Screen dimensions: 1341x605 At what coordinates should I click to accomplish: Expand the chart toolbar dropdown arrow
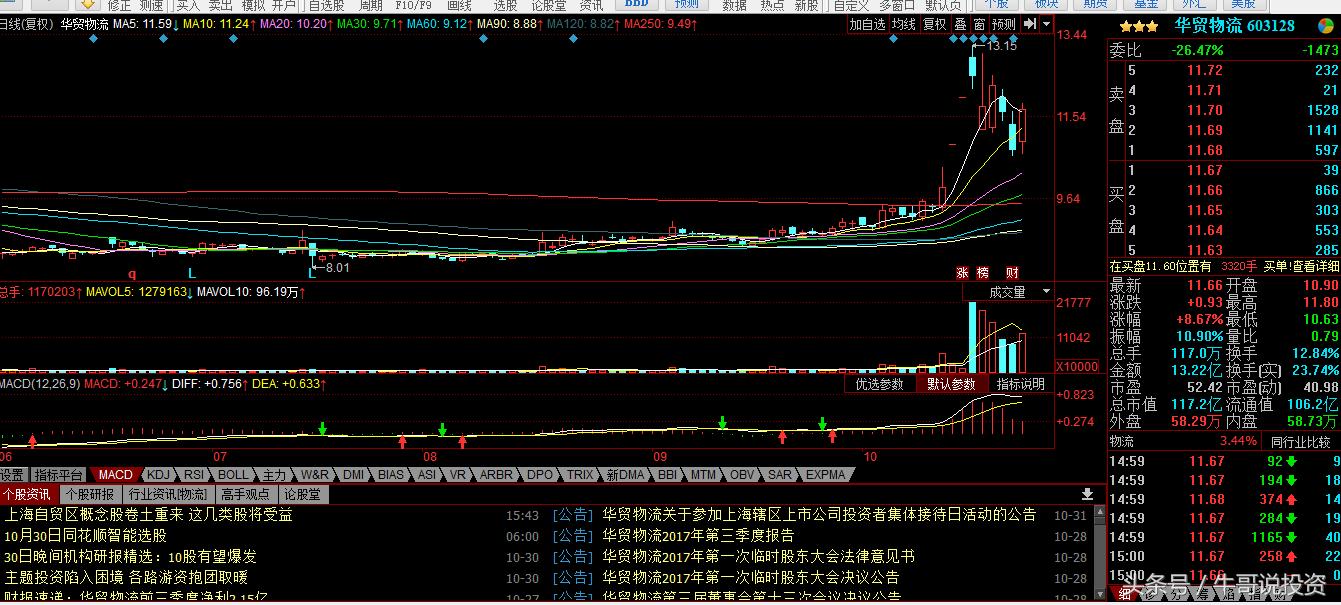click(x=1045, y=23)
